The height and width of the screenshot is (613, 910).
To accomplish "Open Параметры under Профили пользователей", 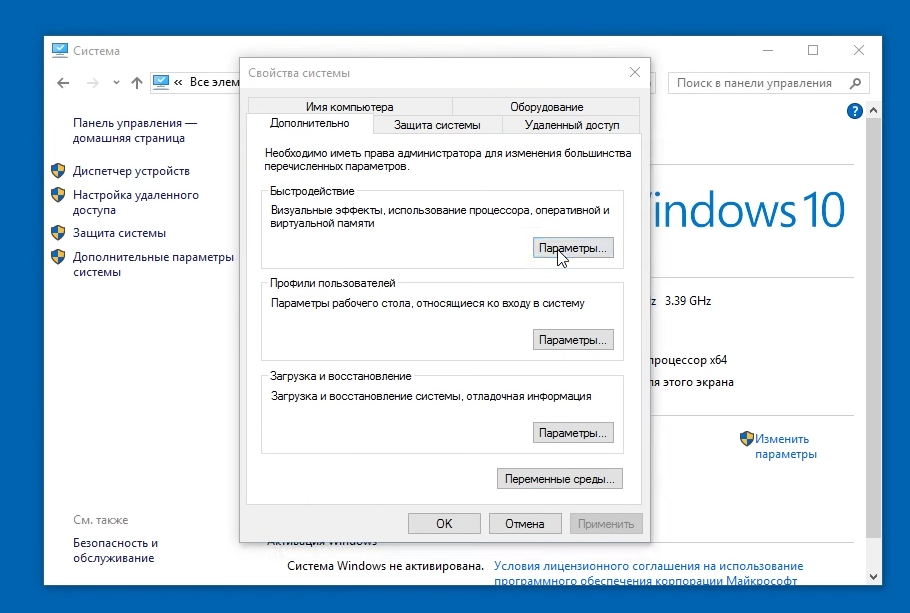I will (573, 340).
